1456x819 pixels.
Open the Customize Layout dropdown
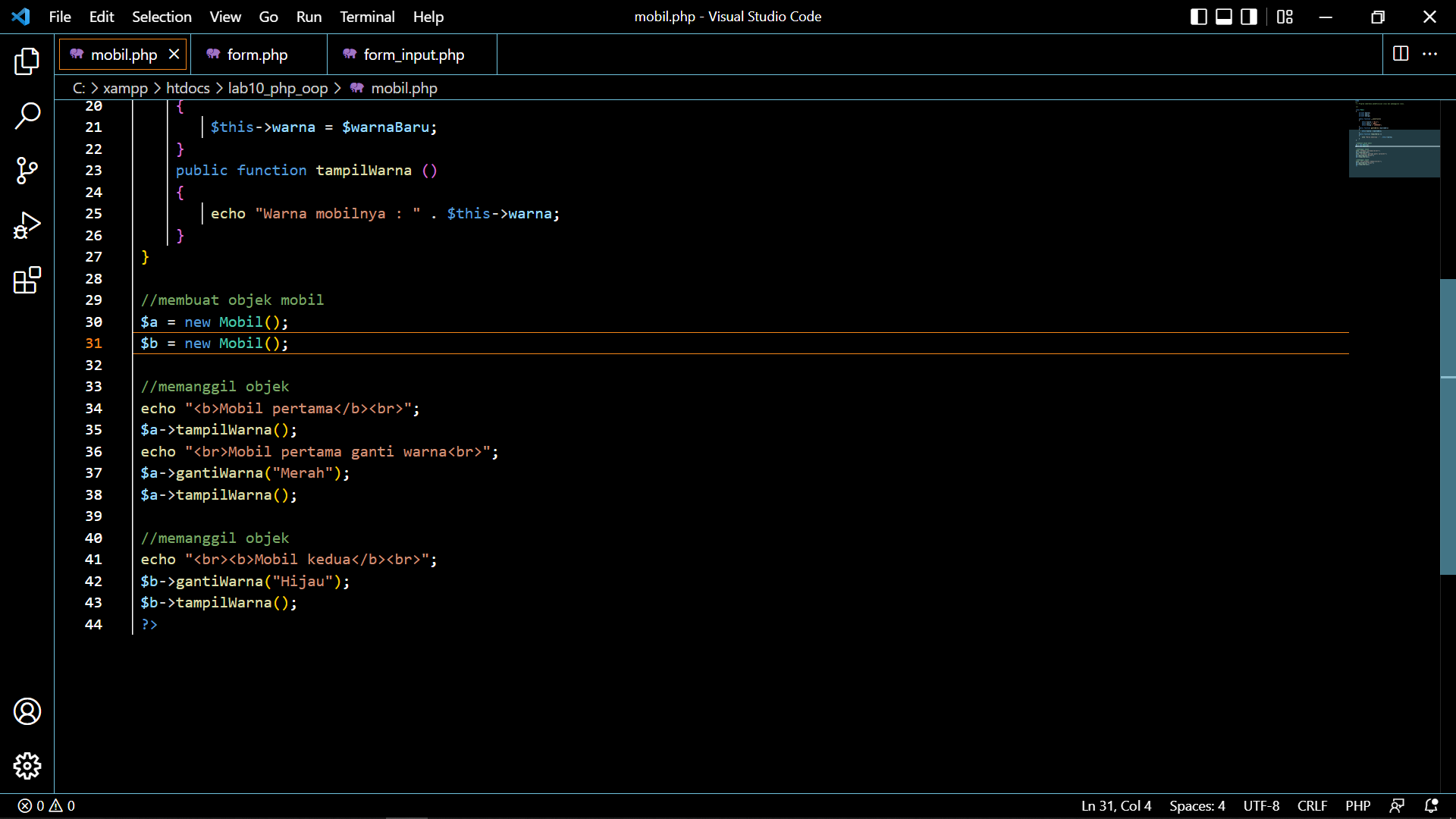point(1285,16)
